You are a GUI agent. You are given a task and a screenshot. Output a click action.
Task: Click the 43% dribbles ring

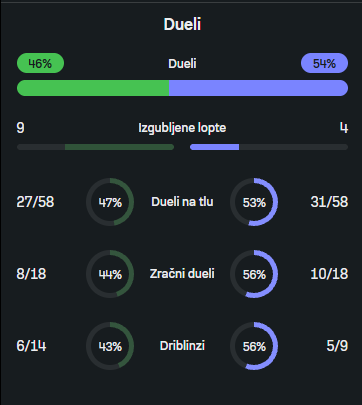tap(110, 346)
